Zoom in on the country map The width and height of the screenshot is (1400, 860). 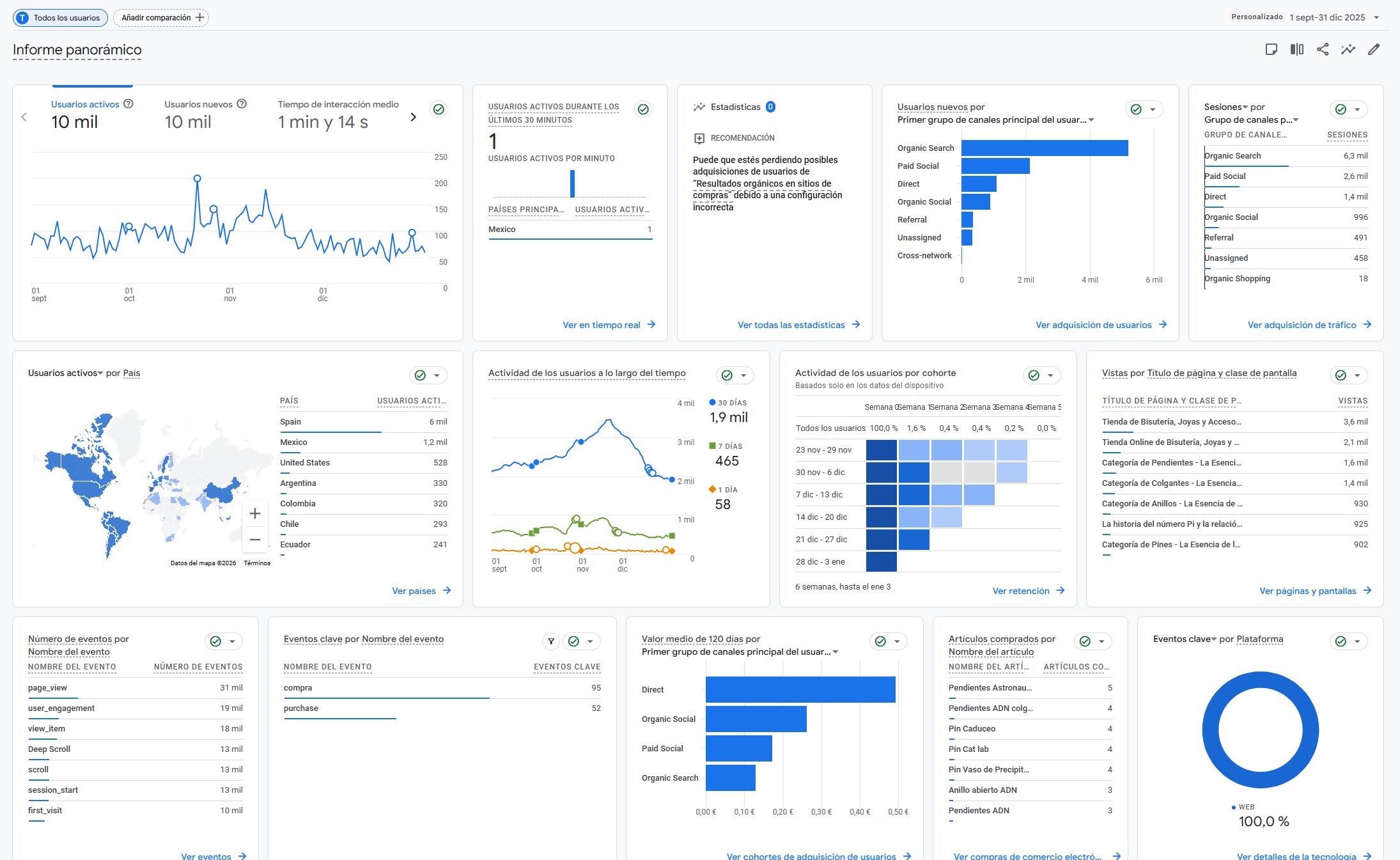(255, 513)
